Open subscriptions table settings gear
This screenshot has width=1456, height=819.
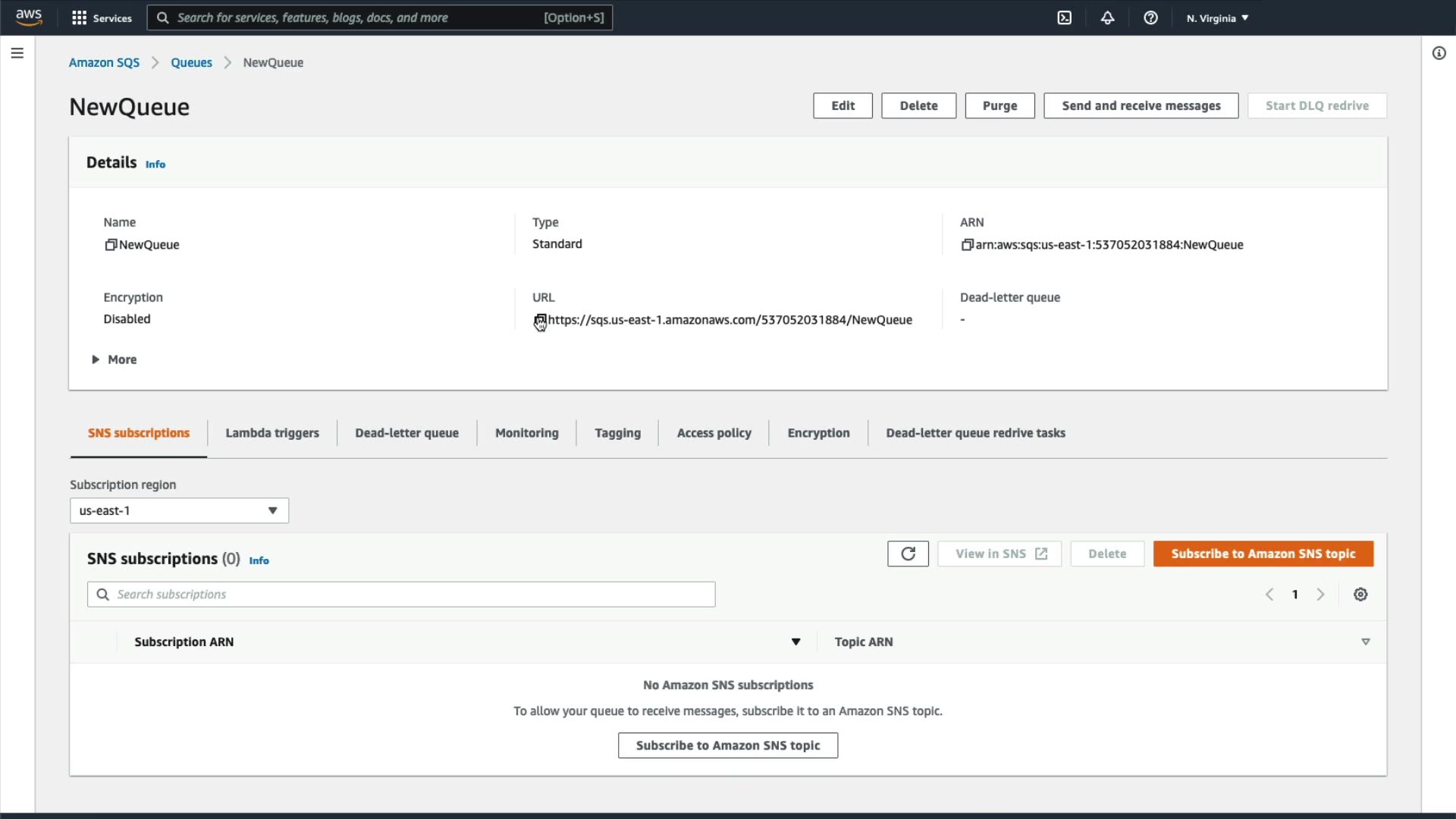click(1360, 595)
